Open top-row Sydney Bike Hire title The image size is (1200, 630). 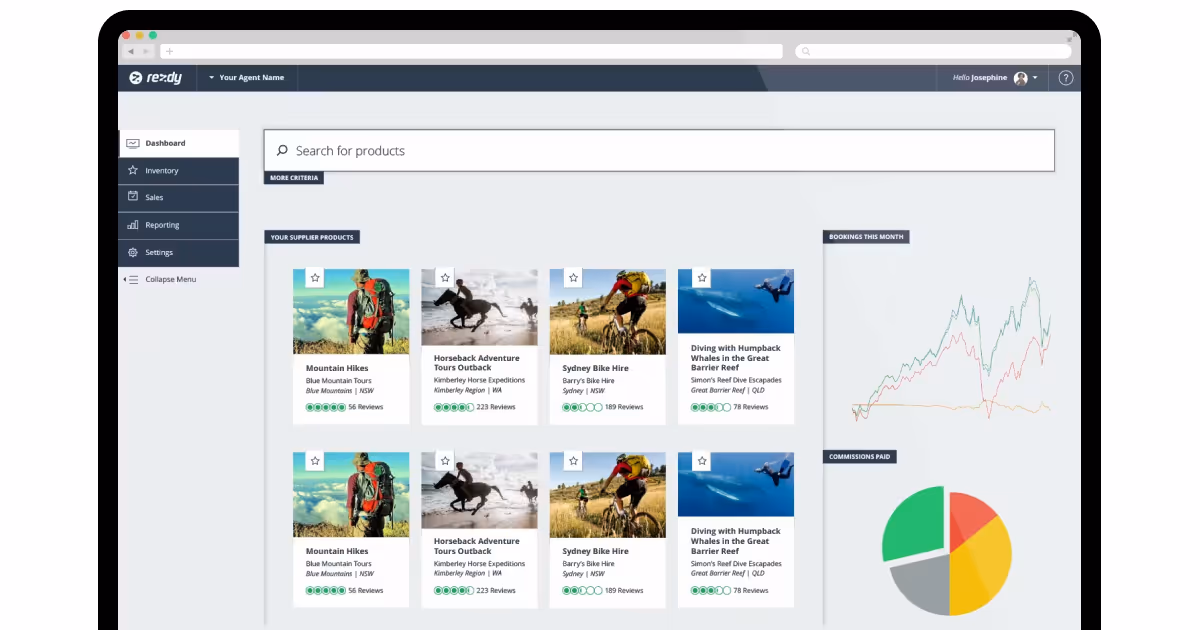[596, 368]
